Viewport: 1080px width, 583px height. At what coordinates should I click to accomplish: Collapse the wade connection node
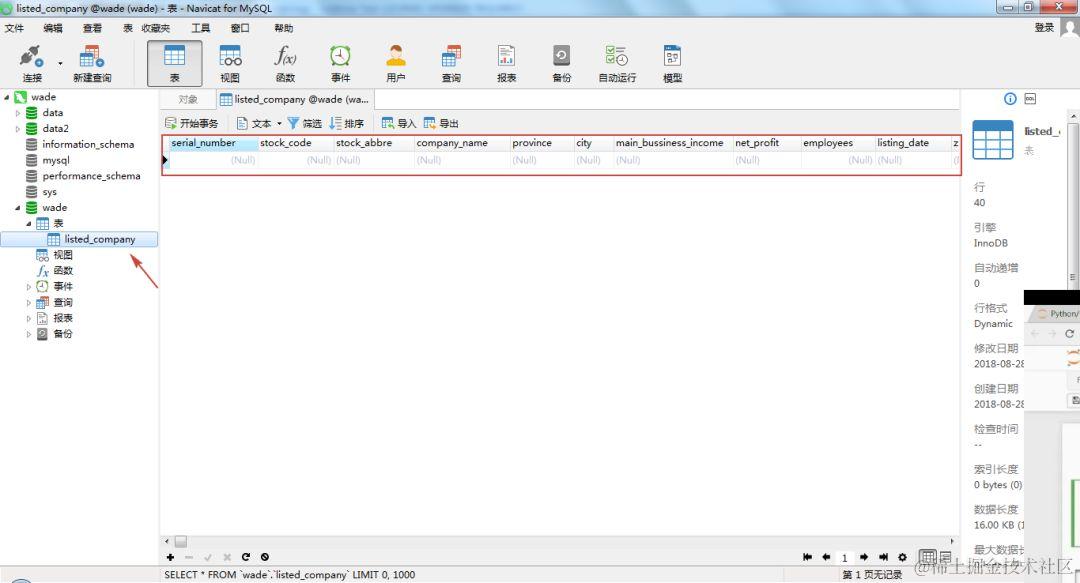(x=6, y=97)
